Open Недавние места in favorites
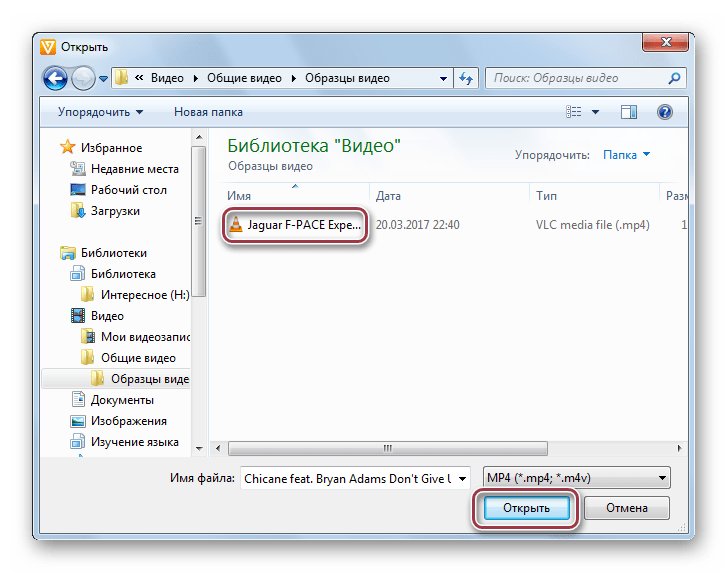The width and height of the screenshot is (728, 573). (x=124, y=169)
